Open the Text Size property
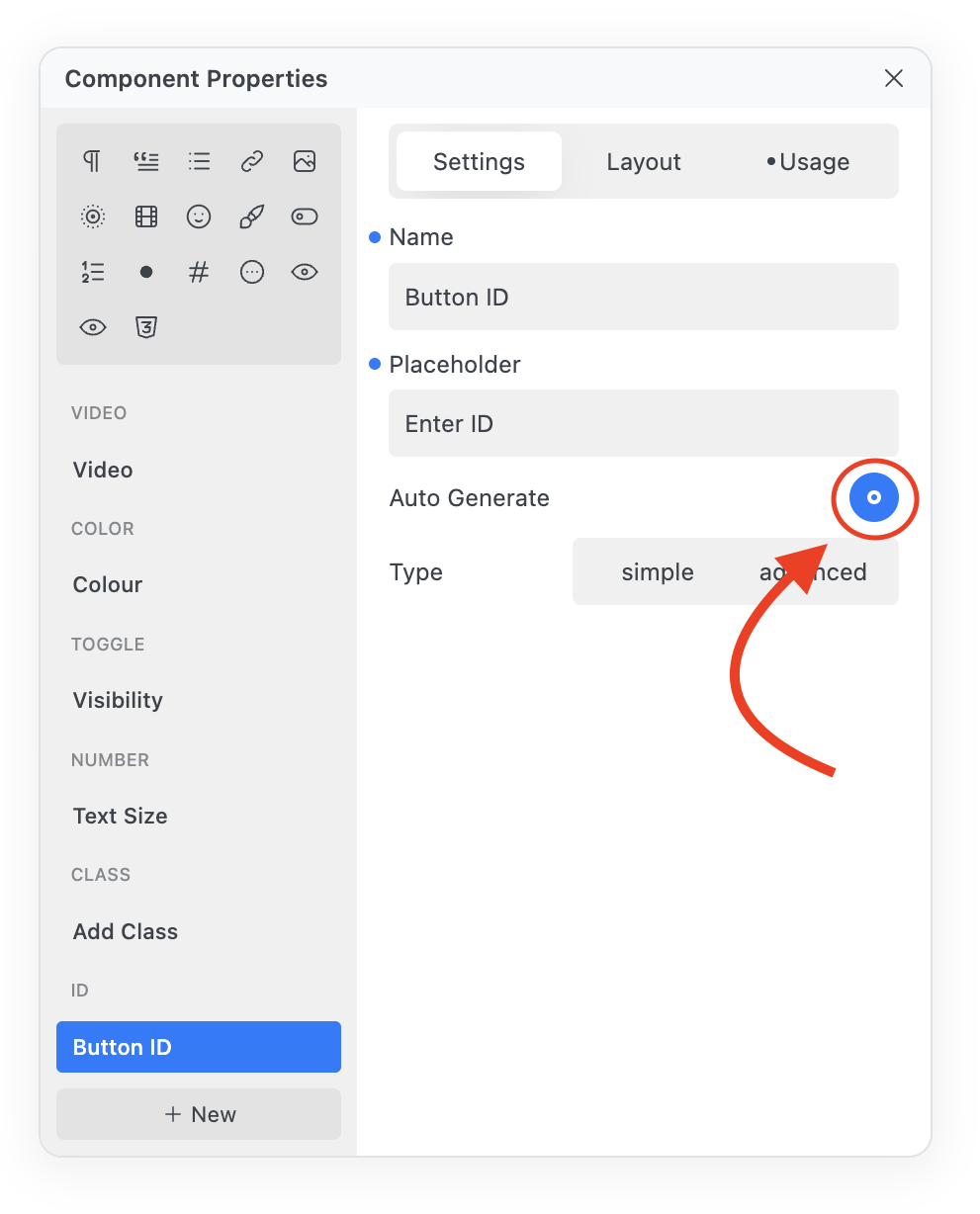The image size is (980, 1214). [120, 816]
